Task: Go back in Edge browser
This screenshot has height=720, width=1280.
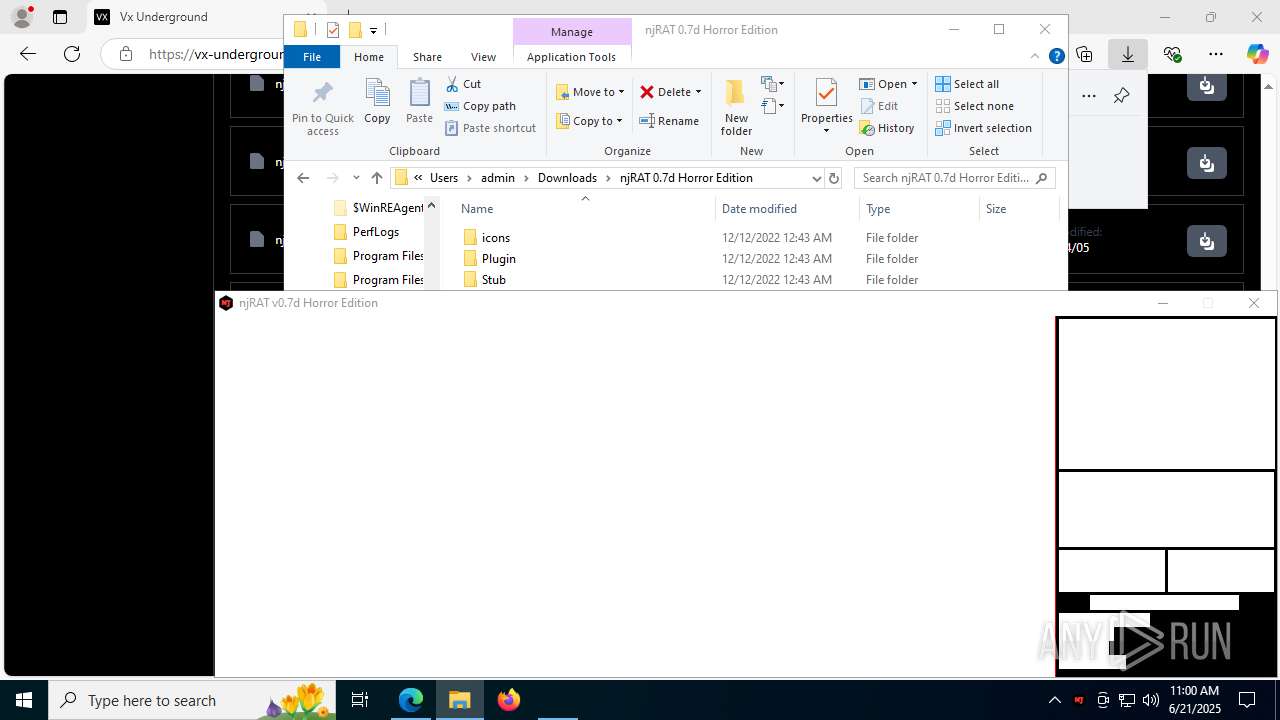Action: pos(28,54)
